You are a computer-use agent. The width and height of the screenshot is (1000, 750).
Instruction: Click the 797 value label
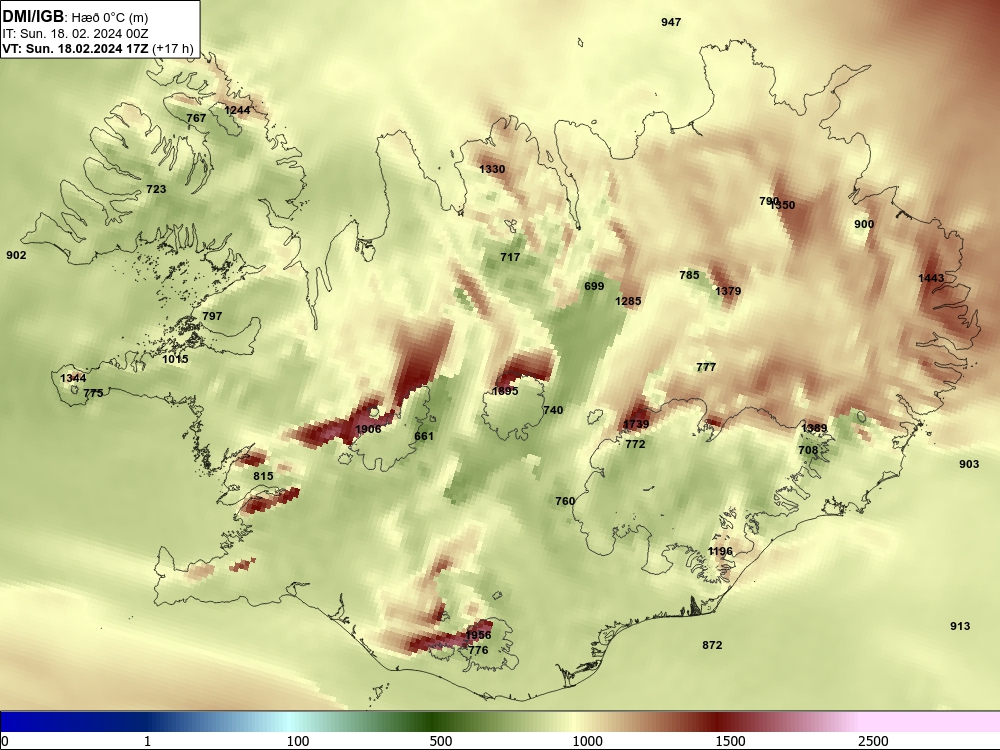(212, 316)
